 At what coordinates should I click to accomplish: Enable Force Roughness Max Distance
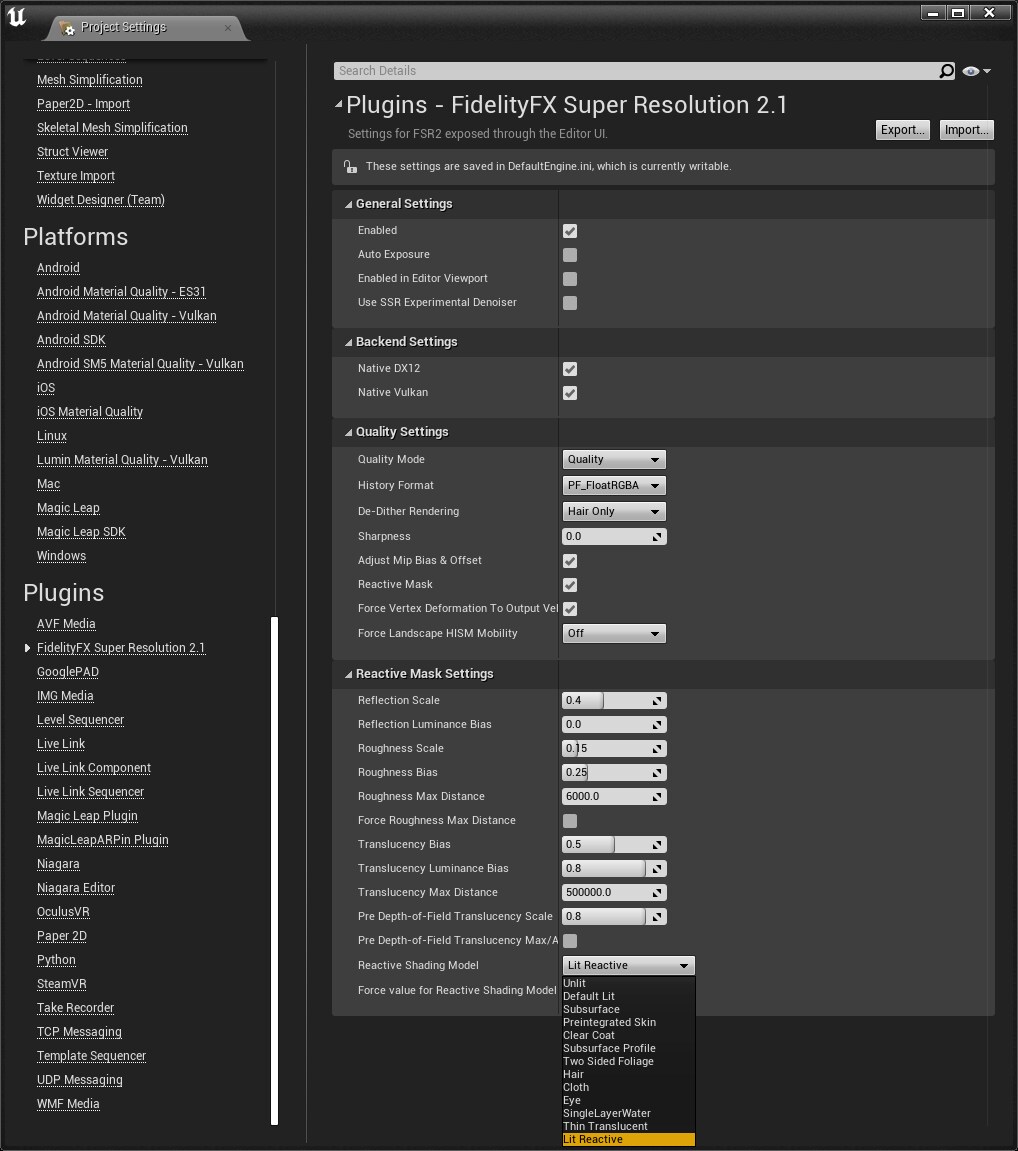(570, 821)
